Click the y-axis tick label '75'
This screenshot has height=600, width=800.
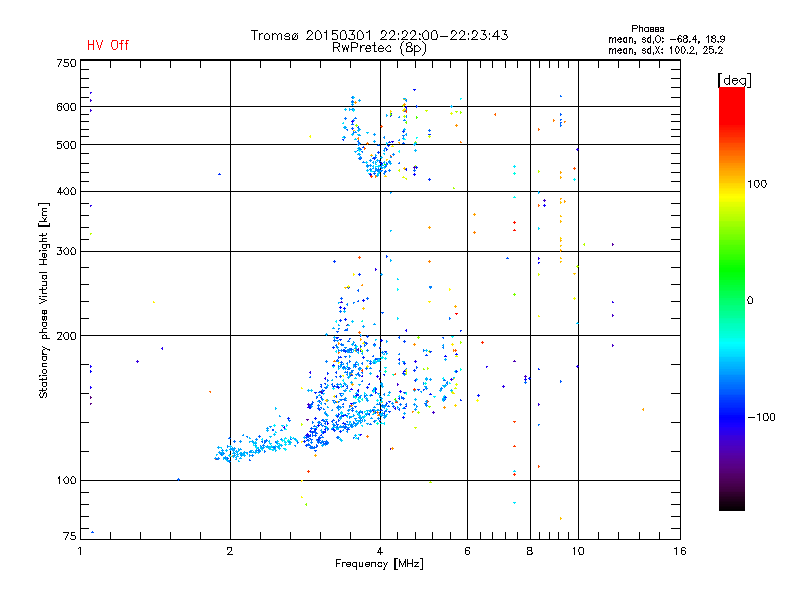tap(70, 536)
